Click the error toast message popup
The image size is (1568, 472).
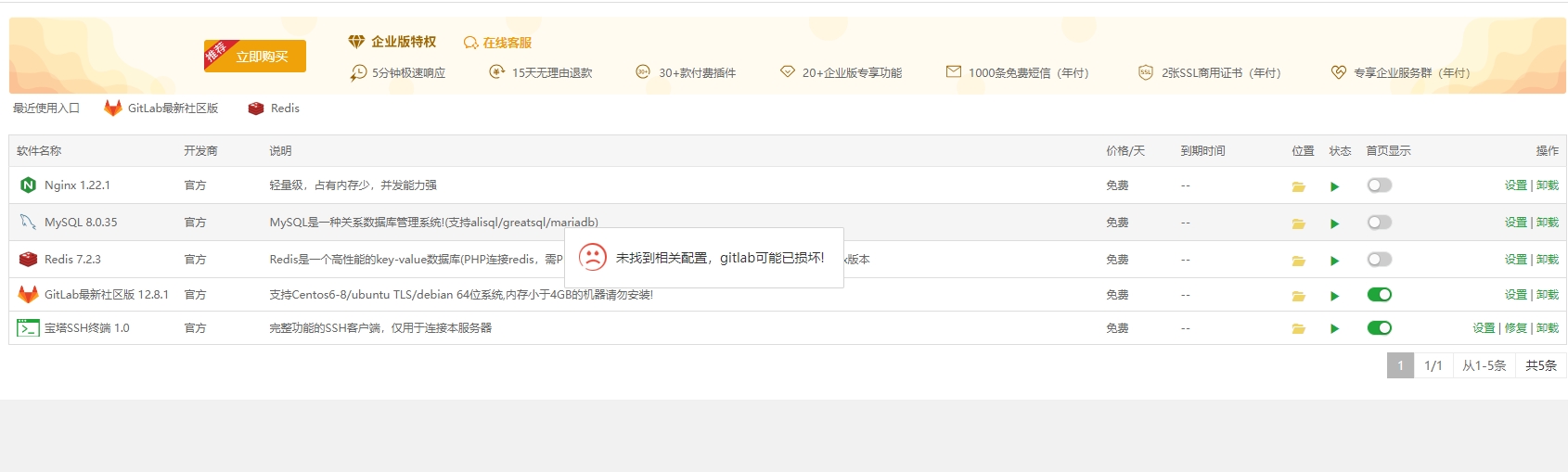tap(704, 258)
